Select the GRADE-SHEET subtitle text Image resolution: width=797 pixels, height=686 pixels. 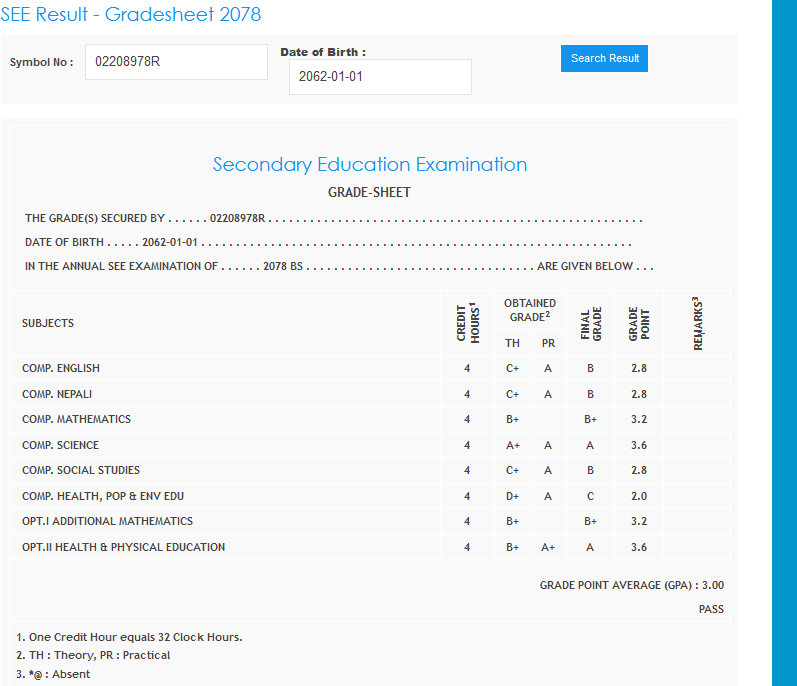(x=369, y=192)
